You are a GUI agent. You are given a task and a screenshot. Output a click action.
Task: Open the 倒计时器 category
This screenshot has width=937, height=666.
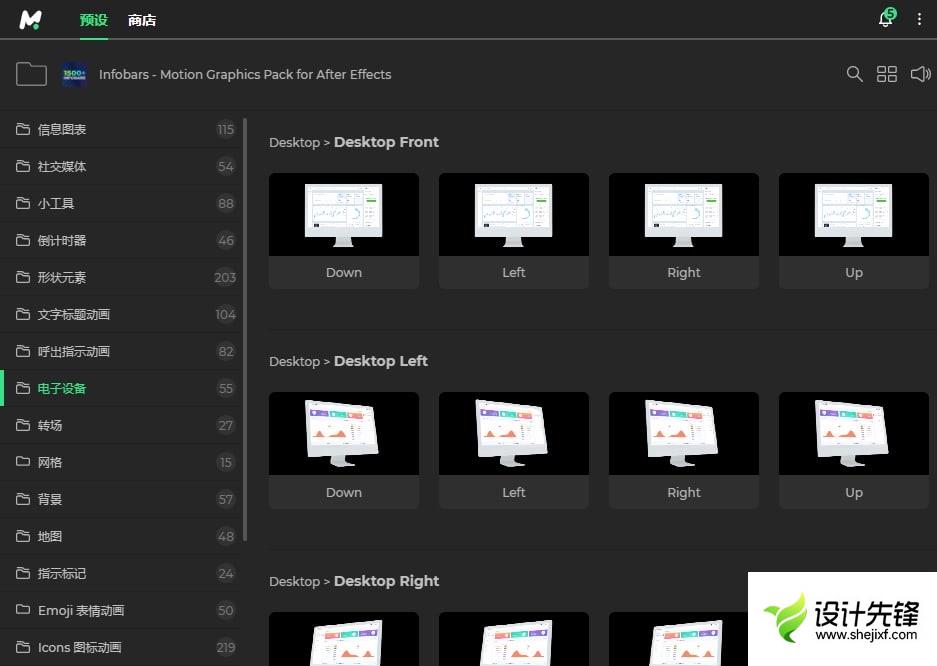point(62,240)
